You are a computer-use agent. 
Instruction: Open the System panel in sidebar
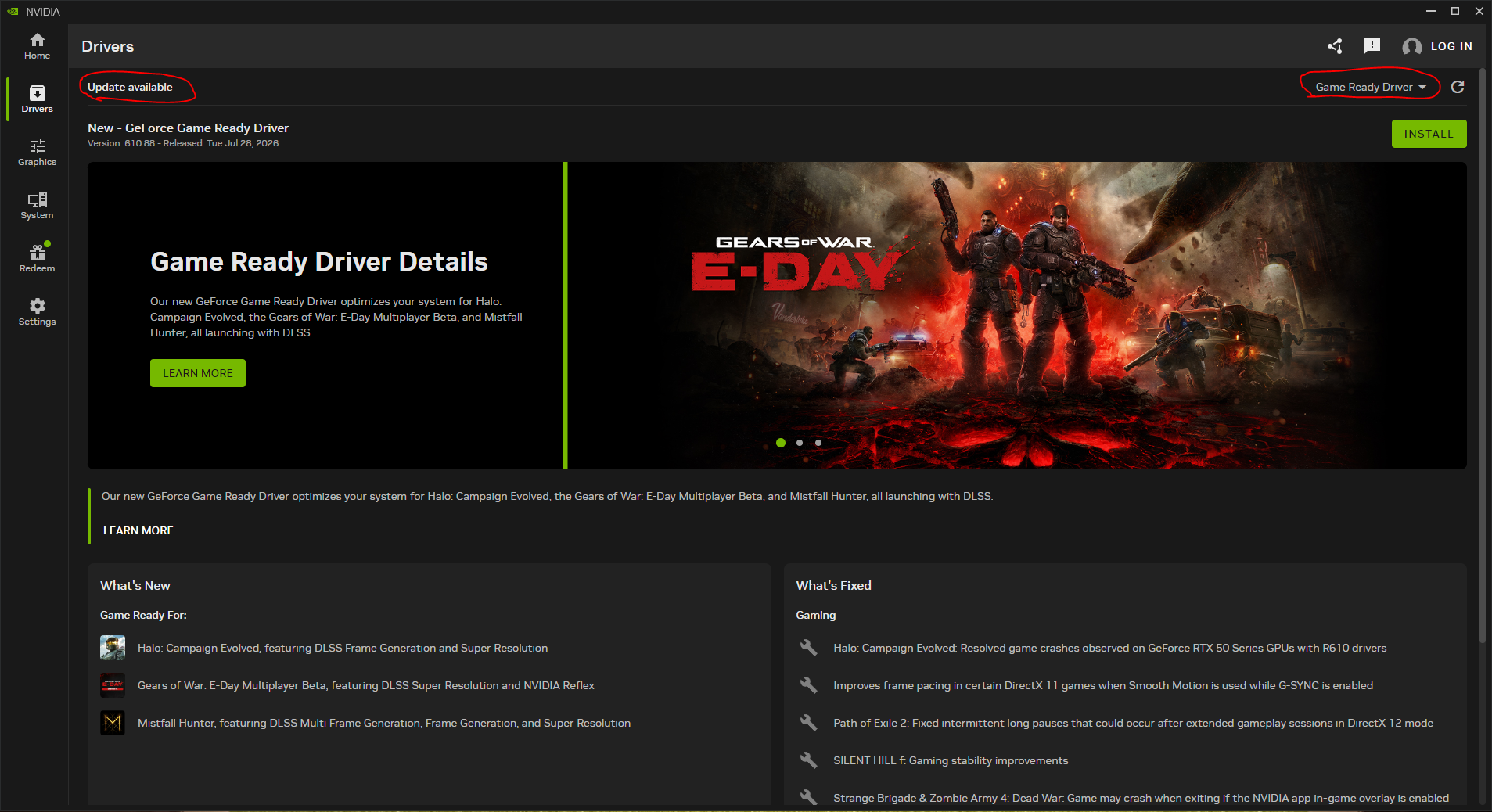(x=37, y=206)
